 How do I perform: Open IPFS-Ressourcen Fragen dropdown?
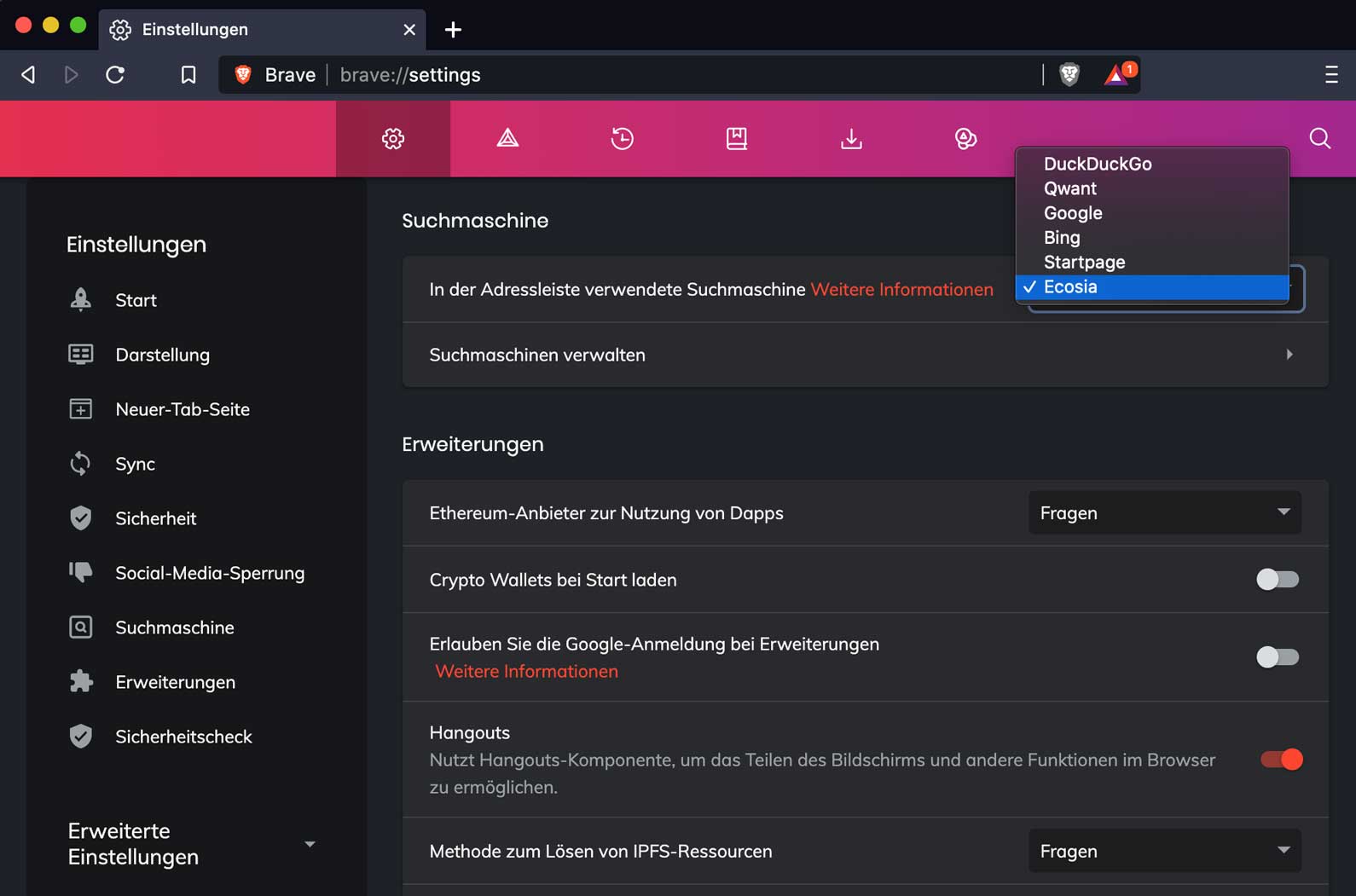[1165, 851]
